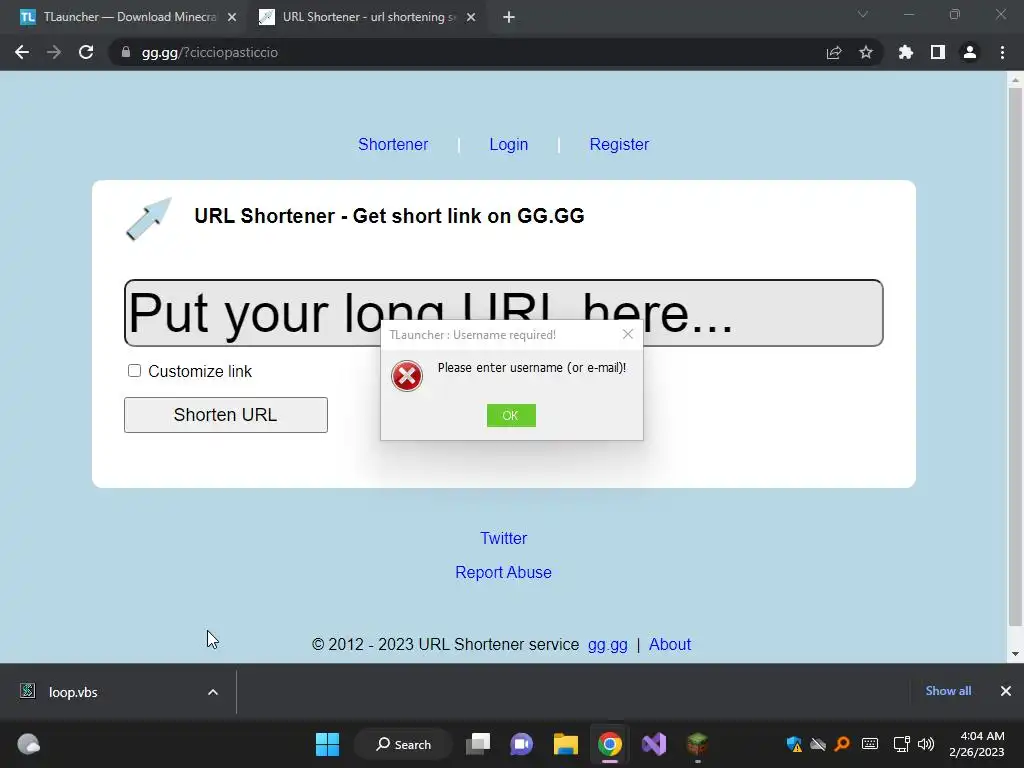Image resolution: width=1024 pixels, height=768 pixels.
Task: Click the scrollbar down arrow
Action: point(1015,654)
